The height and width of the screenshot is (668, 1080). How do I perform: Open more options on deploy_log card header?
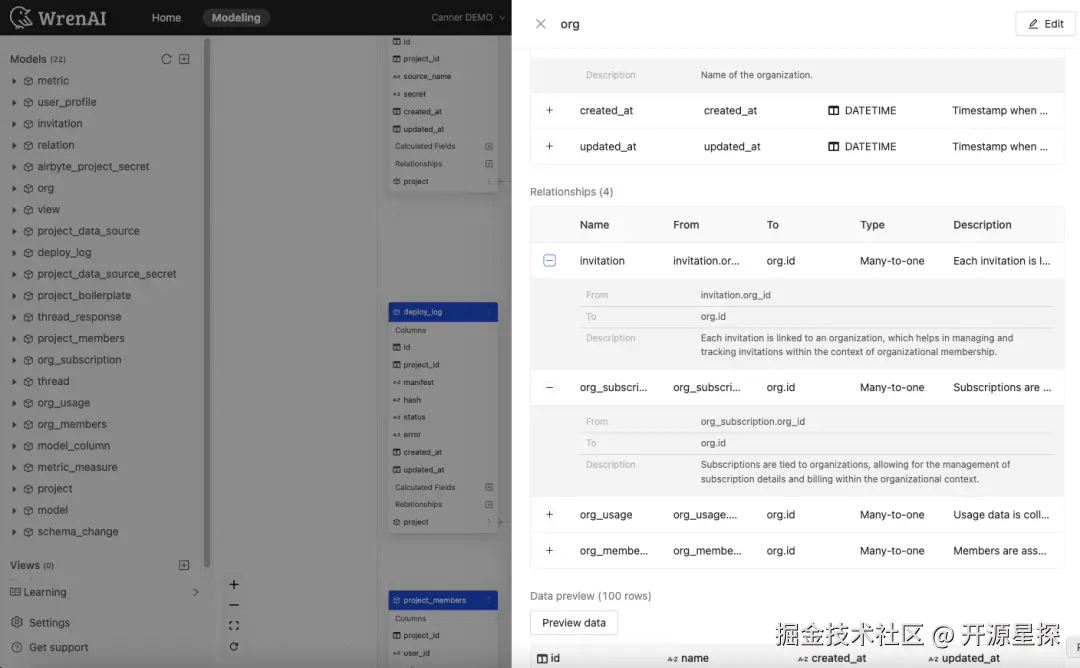pyautogui.click(x=489, y=312)
